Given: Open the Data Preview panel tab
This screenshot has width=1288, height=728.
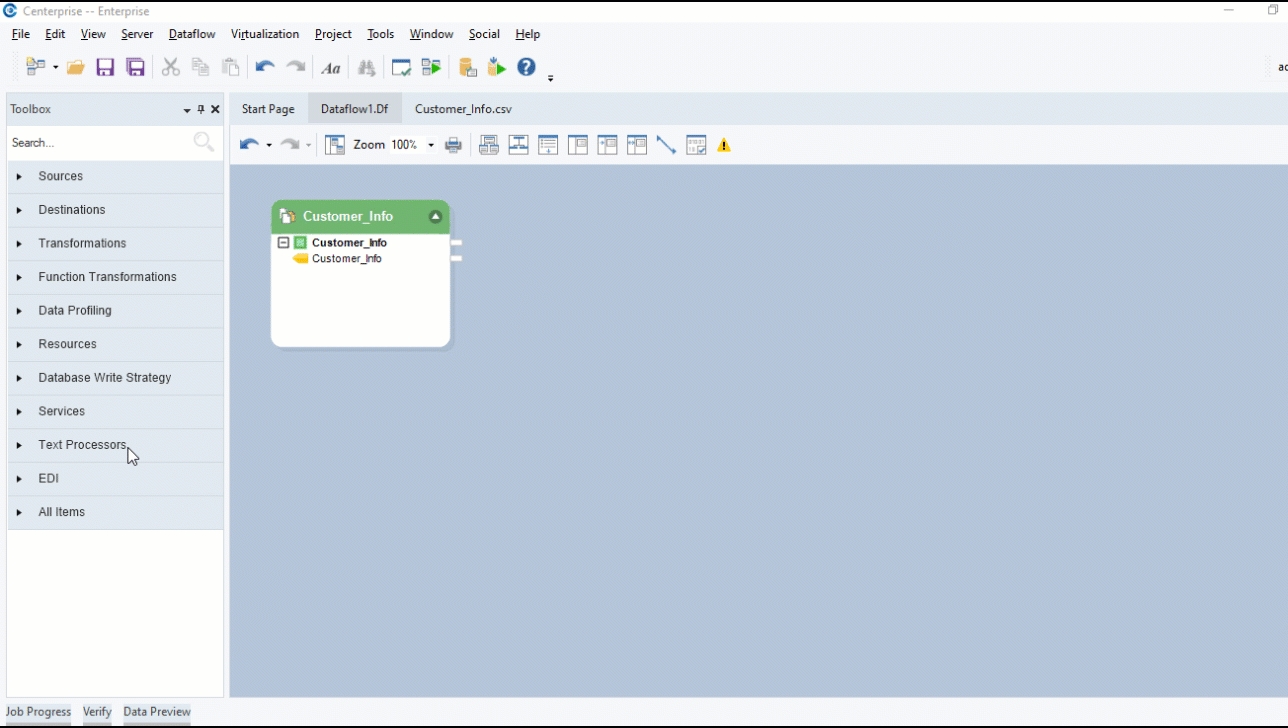Looking at the screenshot, I should click(x=157, y=712).
